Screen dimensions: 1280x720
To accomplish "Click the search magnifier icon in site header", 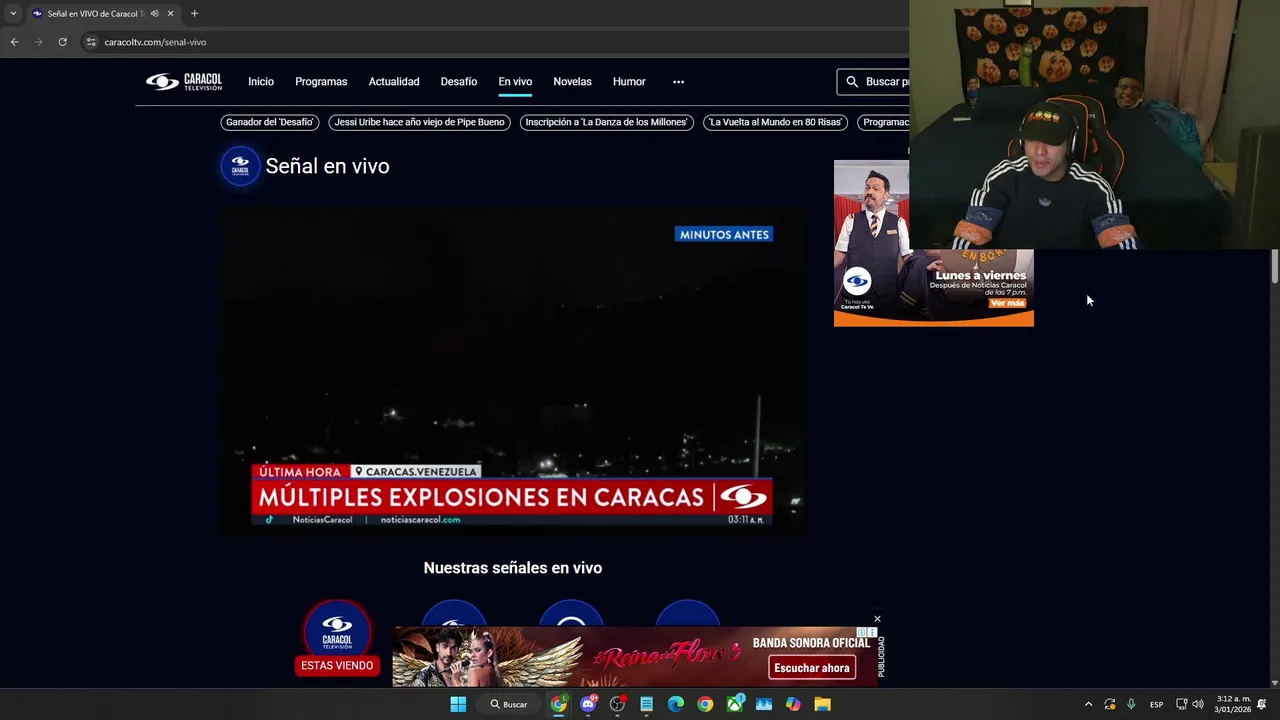I will (x=852, y=82).
